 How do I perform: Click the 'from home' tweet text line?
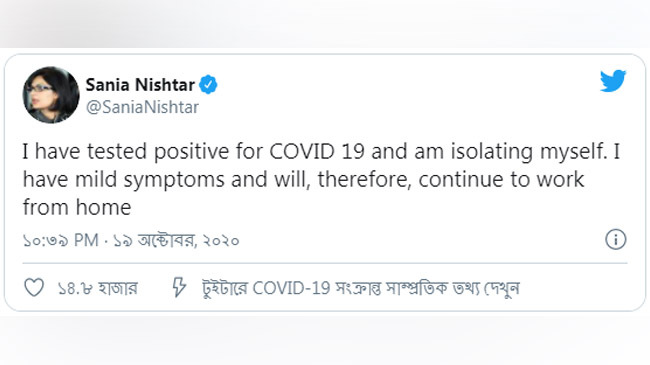[x=77, y=207]
